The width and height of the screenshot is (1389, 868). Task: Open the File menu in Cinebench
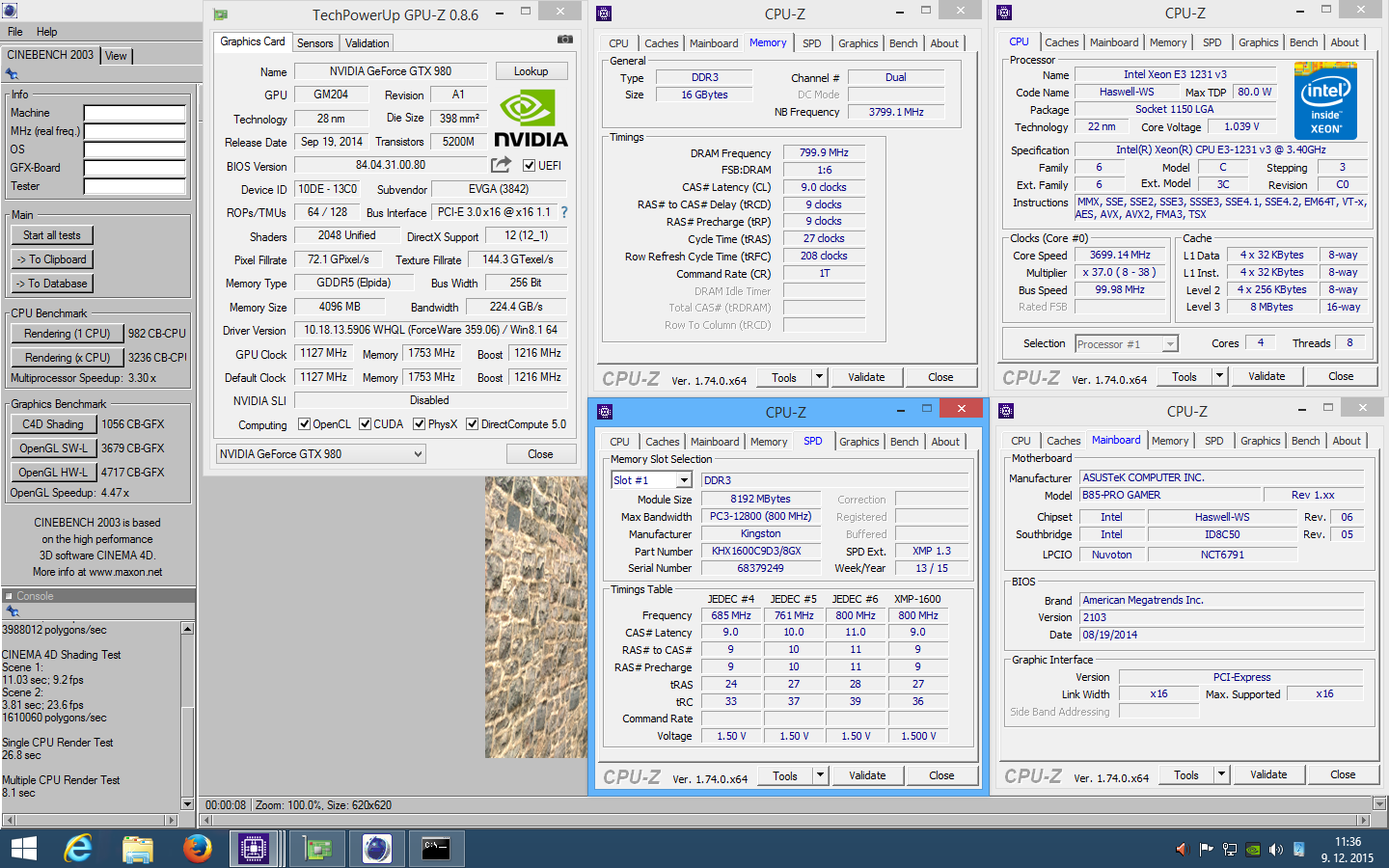click(15, 32)
